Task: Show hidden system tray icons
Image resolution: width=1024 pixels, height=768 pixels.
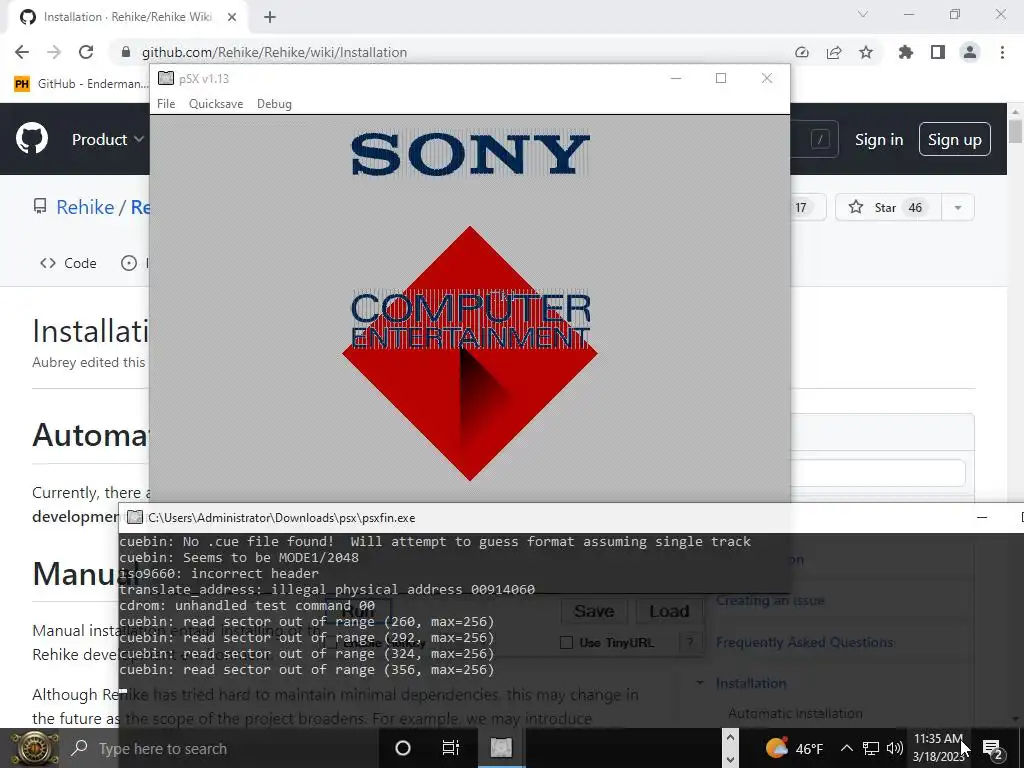Action: pos(846,748)
